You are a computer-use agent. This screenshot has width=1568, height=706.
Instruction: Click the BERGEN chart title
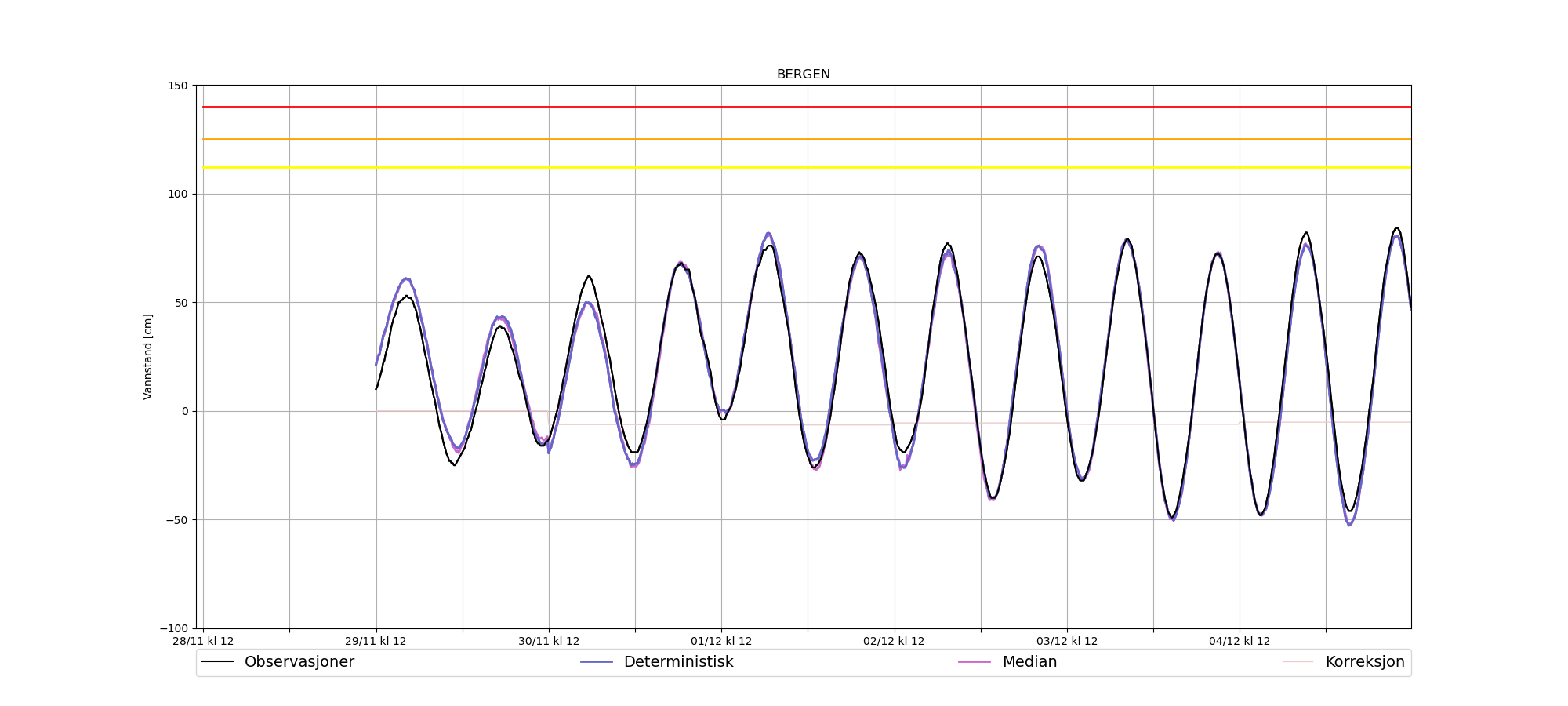(803, 75)
